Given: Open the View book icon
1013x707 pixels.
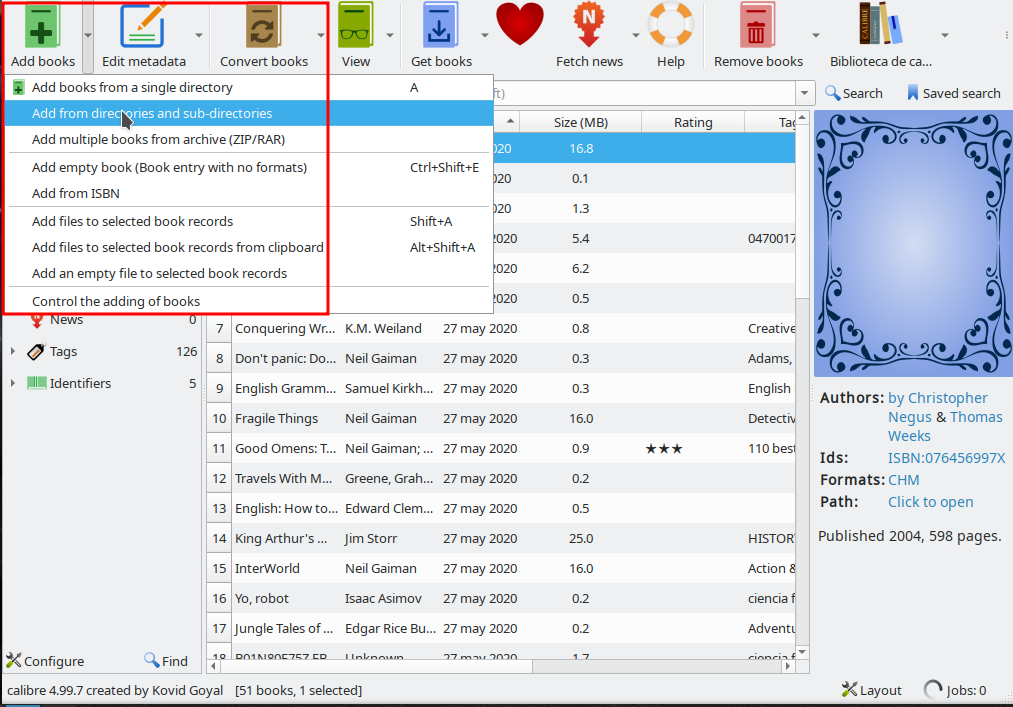Looking at the screenshot, I should (355, 26).
